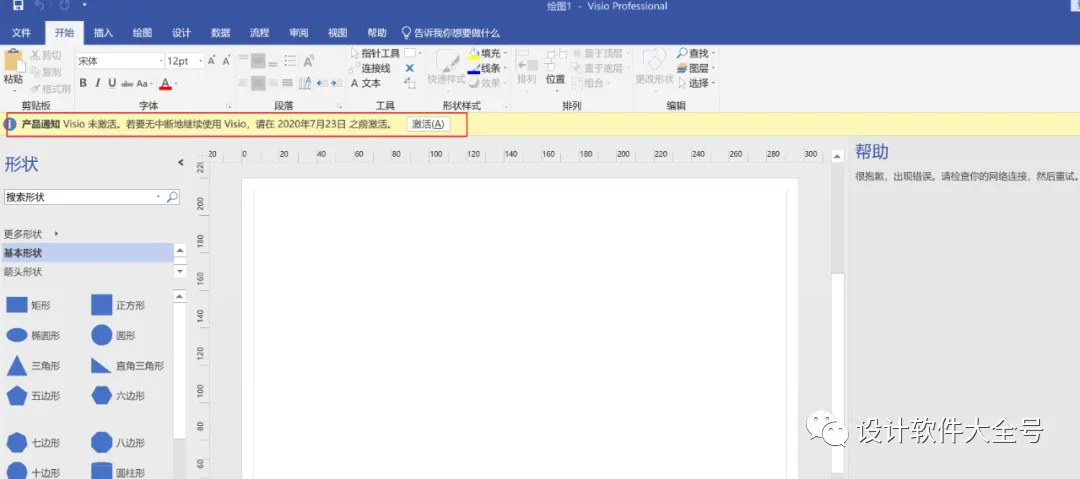The width and height of the screenshot is (1080, 479).
Task: Select the 连接线 (Connector) tool
Action: tap(370, 68)
